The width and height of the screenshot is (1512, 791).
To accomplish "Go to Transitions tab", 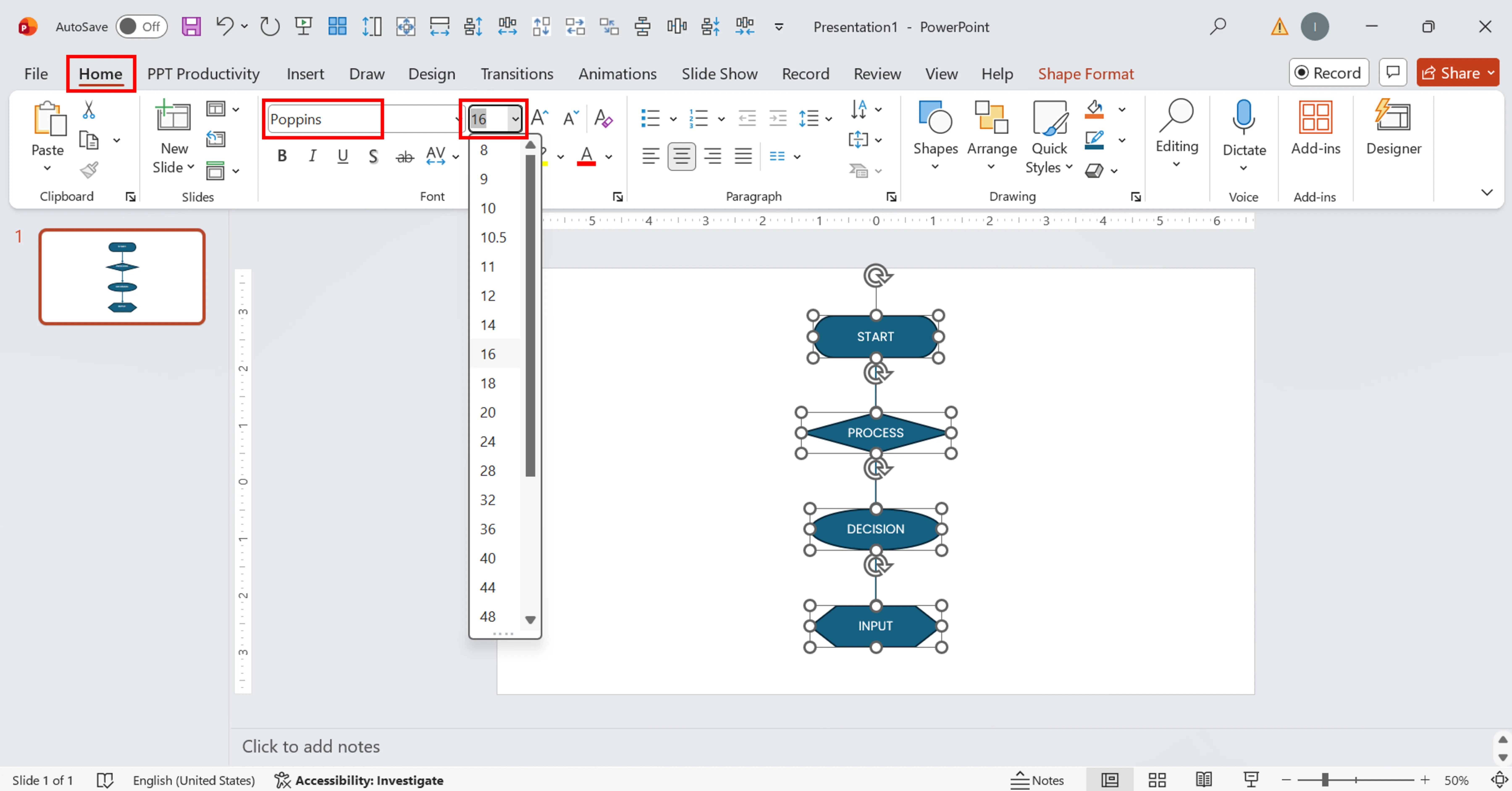I will (x=517, y=74).
